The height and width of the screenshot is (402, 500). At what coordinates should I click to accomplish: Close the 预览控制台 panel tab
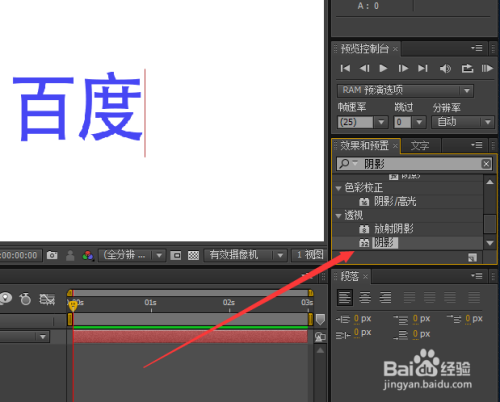coord(395,49)
